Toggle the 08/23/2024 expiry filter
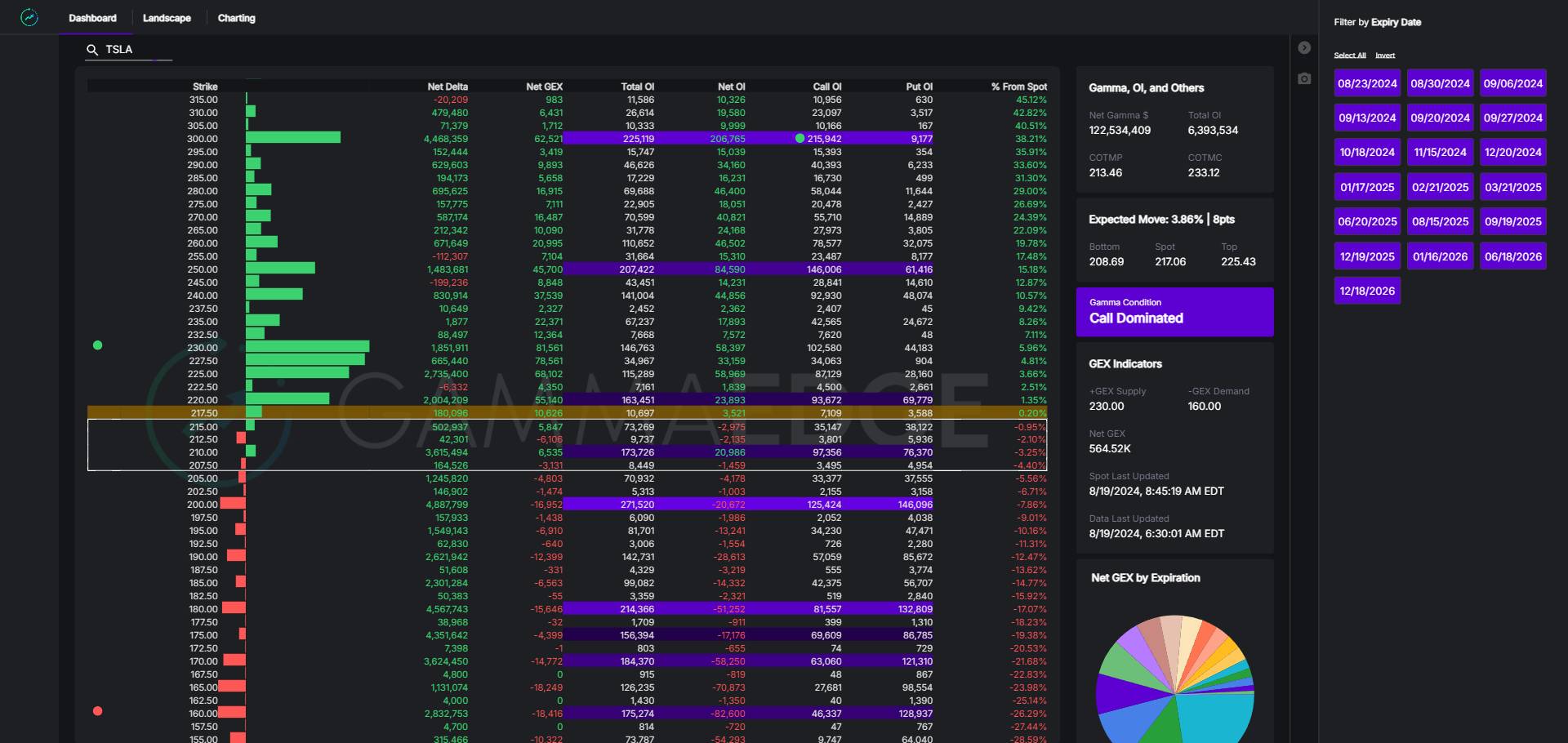This screenshot has width=1568, height=743. point(1367,83)
